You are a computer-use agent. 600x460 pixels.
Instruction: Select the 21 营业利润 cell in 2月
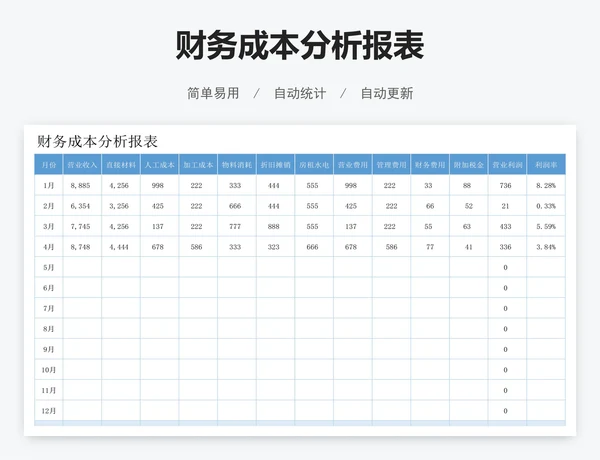coord(505,206)
